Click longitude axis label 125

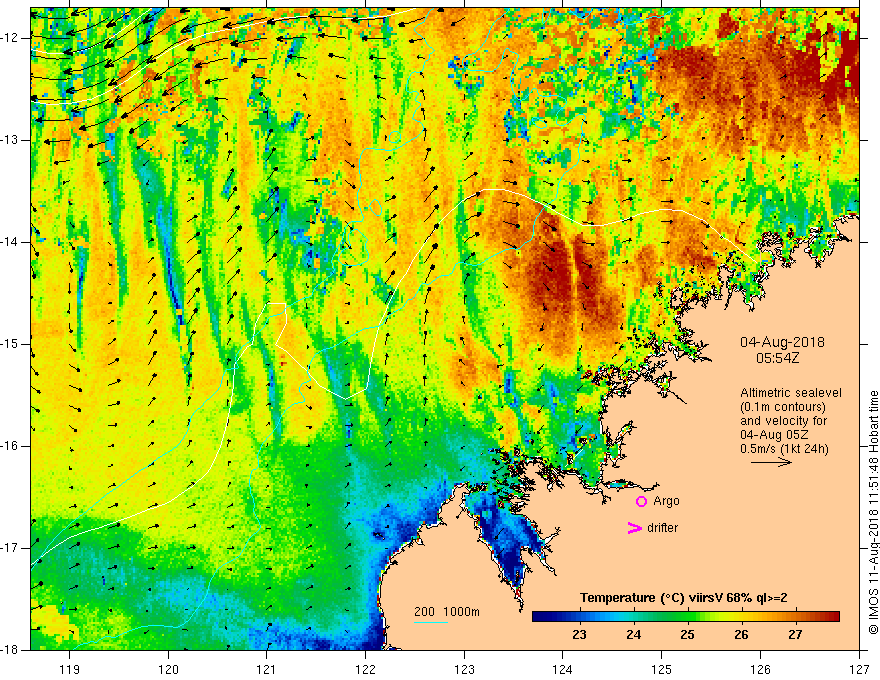pyautogui.click(x=662, y=669)
